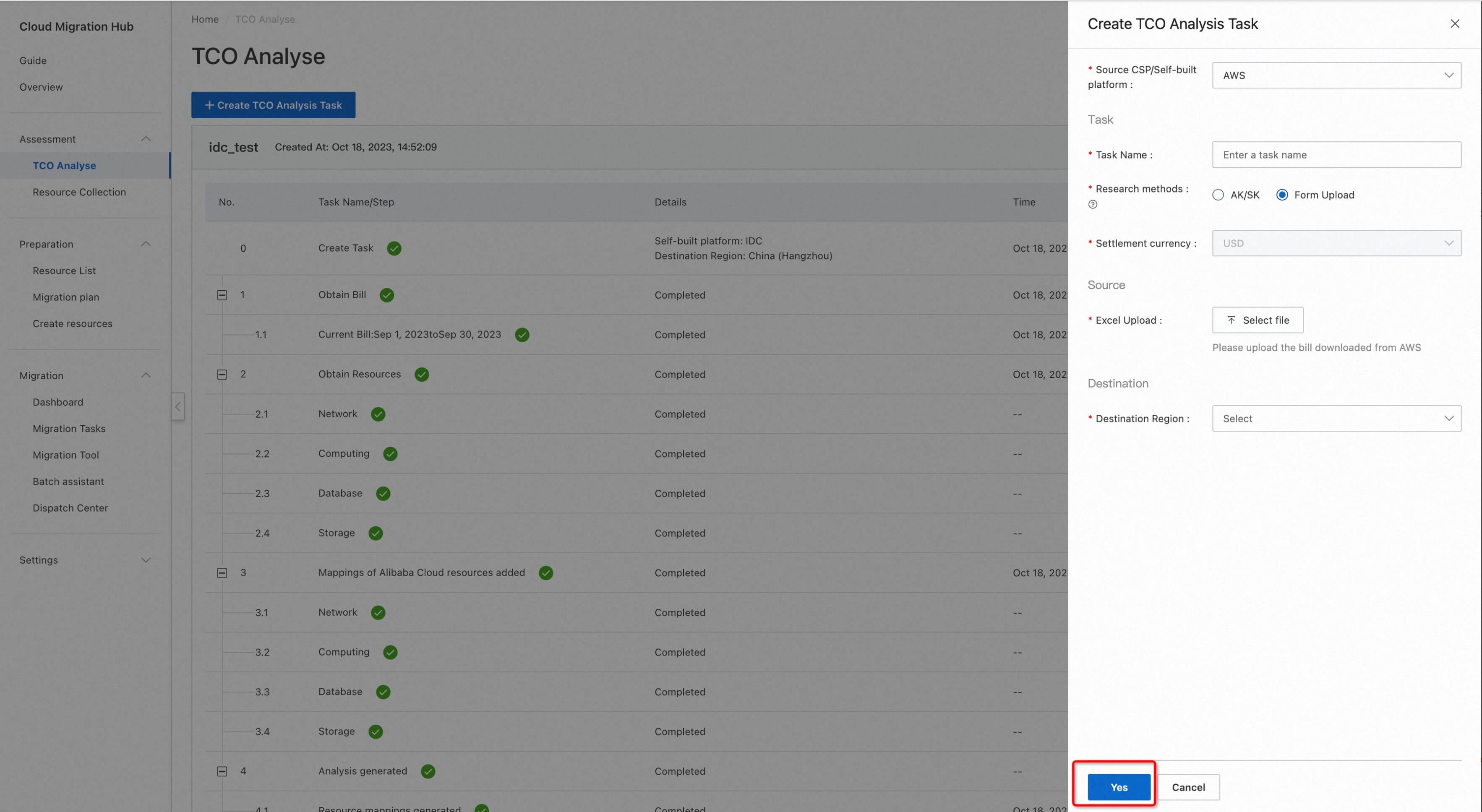Click the Yes button
Screen dimensions: 1482x812
pos(1118,787)
